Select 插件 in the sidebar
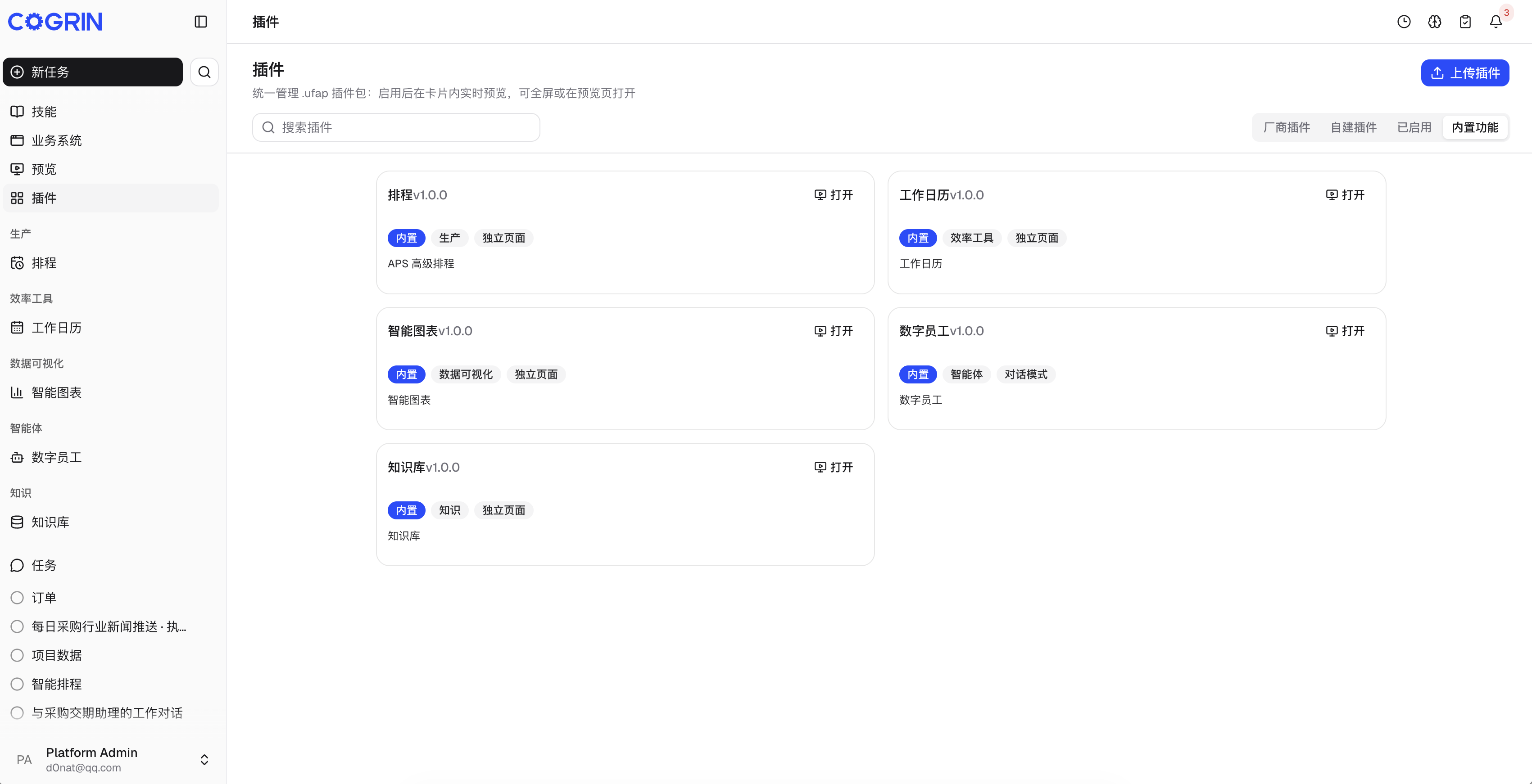 point(111,198)
